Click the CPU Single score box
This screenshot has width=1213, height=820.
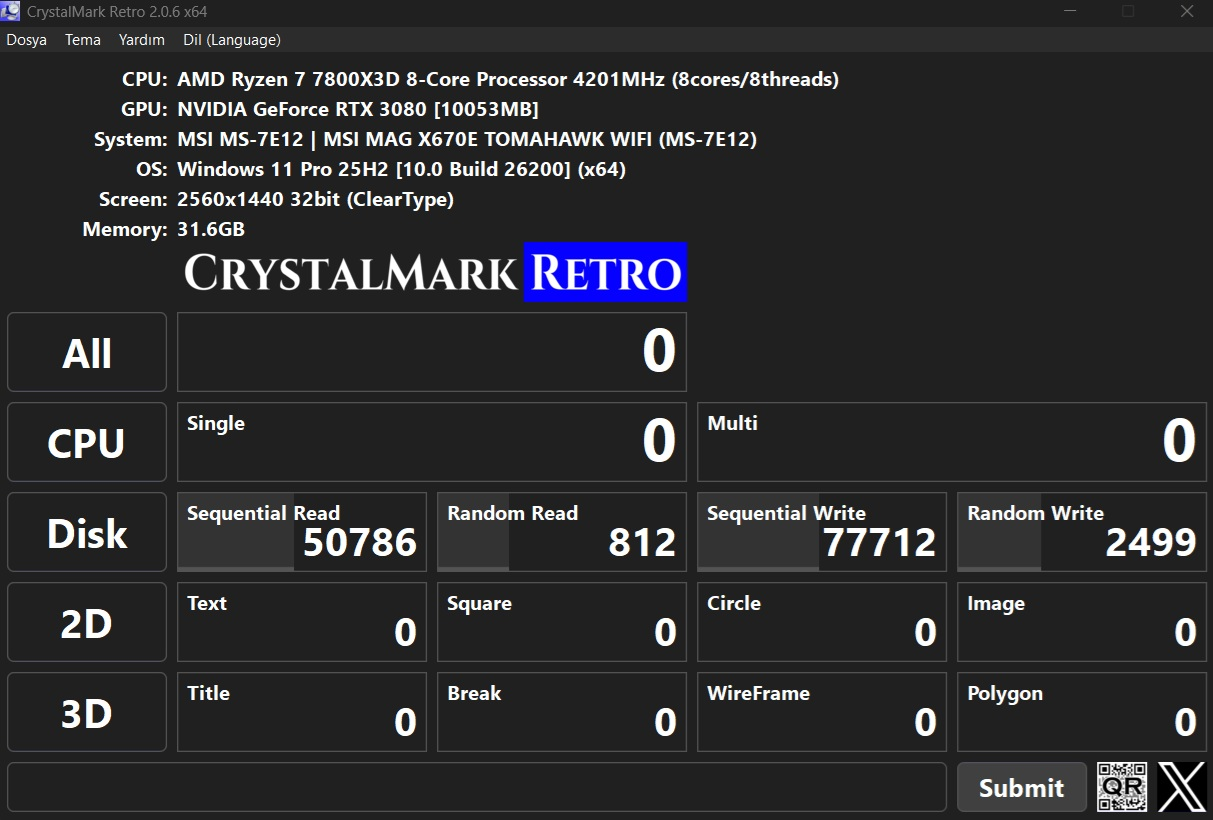tap(432, 442)
